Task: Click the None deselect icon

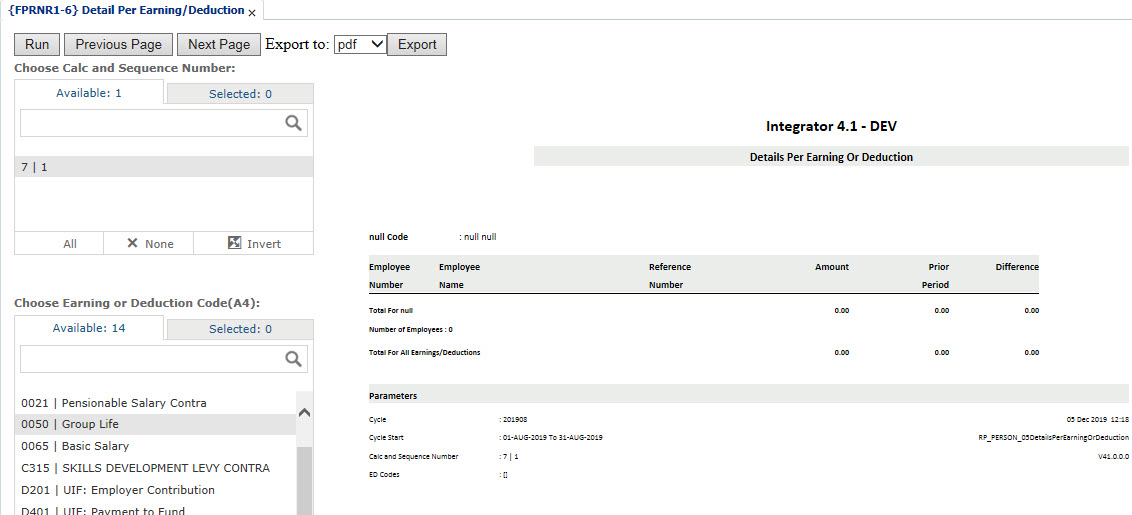Action: (x=132, y=244)
